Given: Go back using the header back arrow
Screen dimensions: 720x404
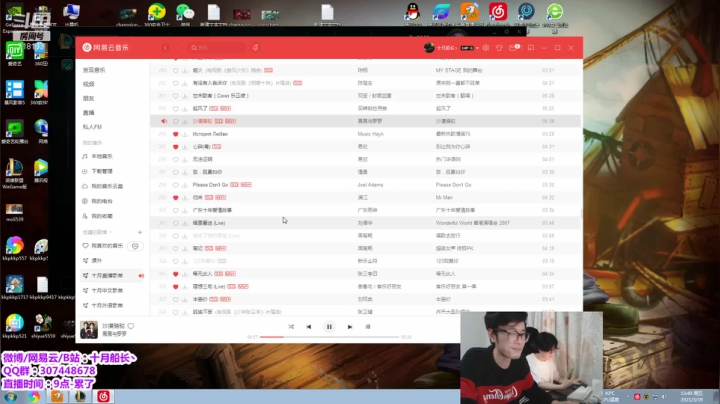Looking at the screenshot, I should coord(165,48).
